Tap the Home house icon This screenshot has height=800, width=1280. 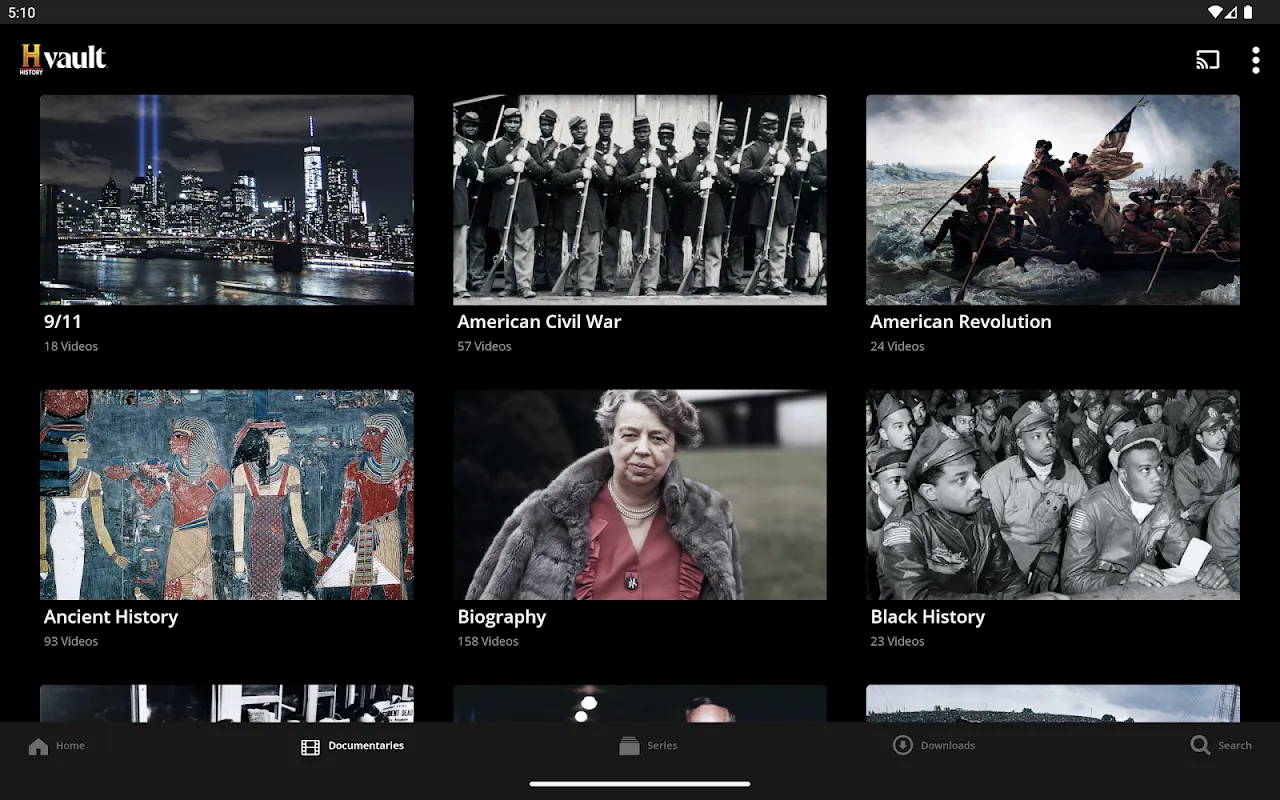pyautogui.click(x=38, y=746)
